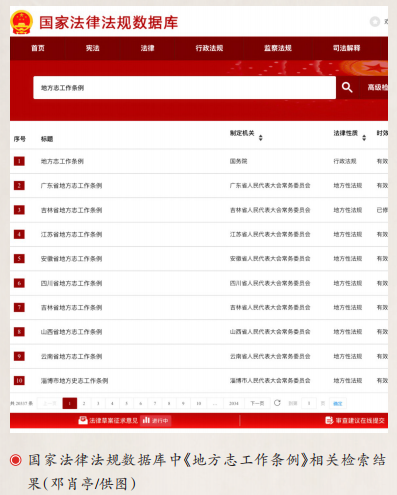Go to page 7 of results
397x495 pixels.
click(x=155, y=403)
